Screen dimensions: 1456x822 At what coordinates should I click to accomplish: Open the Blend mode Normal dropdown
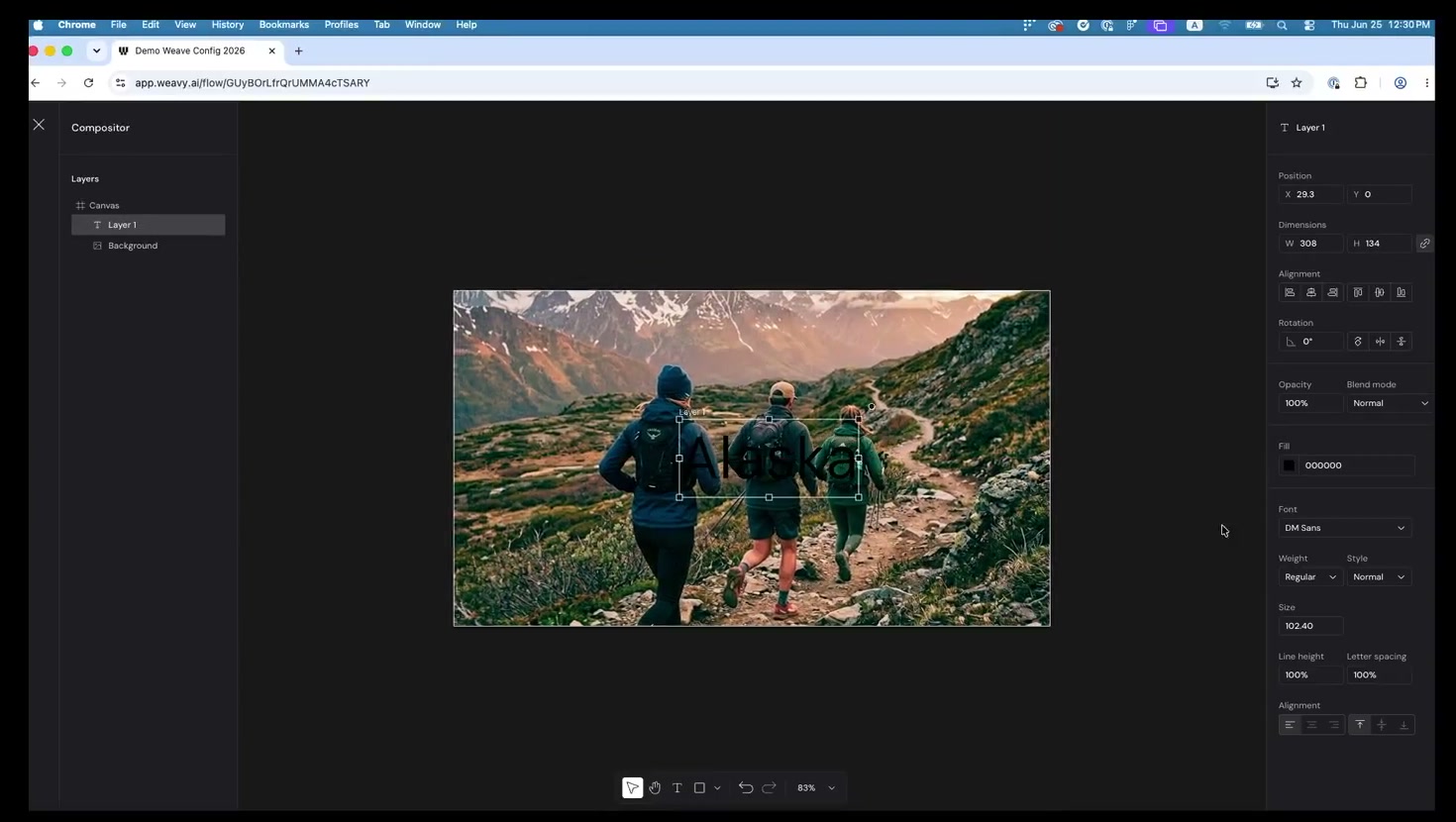1390,403
